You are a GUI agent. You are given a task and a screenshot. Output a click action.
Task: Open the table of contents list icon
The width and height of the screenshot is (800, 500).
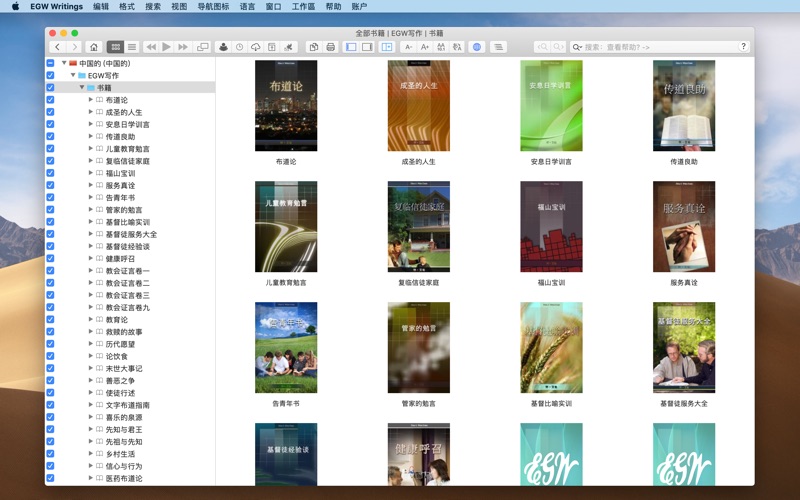pos(498,47)
